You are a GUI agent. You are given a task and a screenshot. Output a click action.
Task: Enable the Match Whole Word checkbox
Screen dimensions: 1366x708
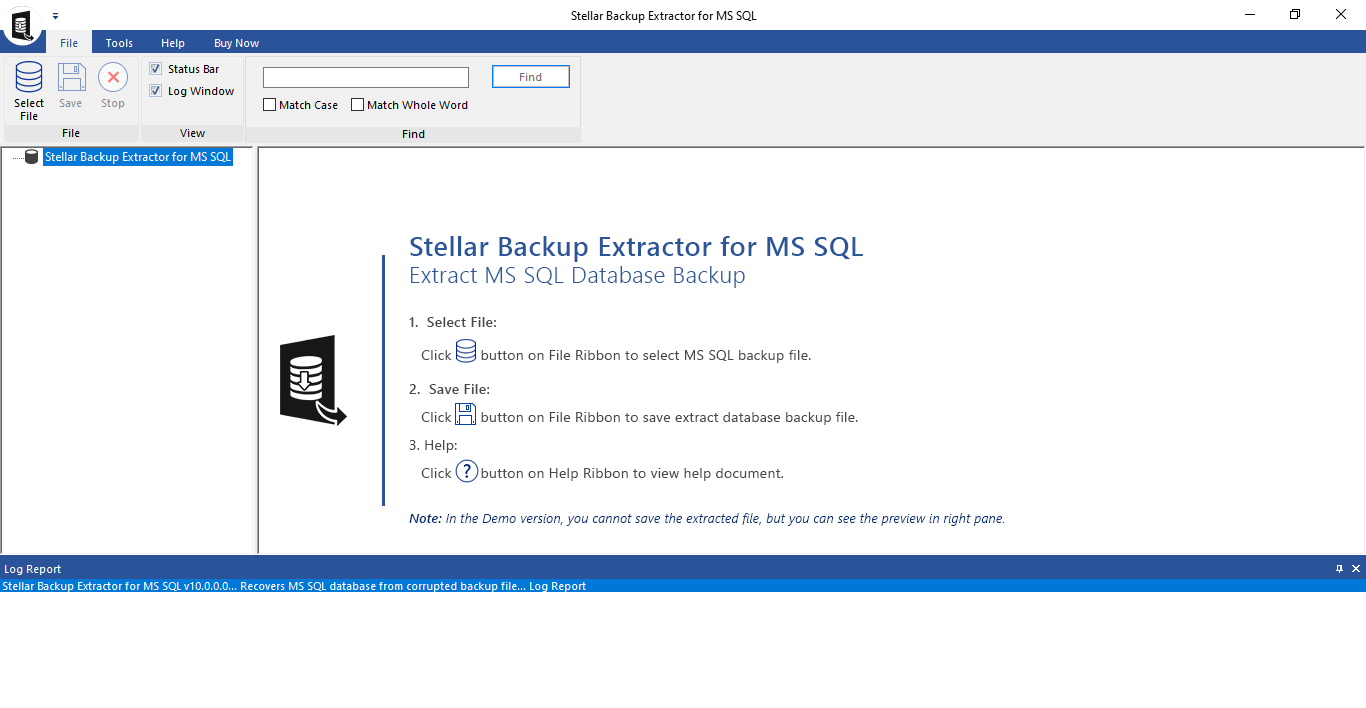358,105
